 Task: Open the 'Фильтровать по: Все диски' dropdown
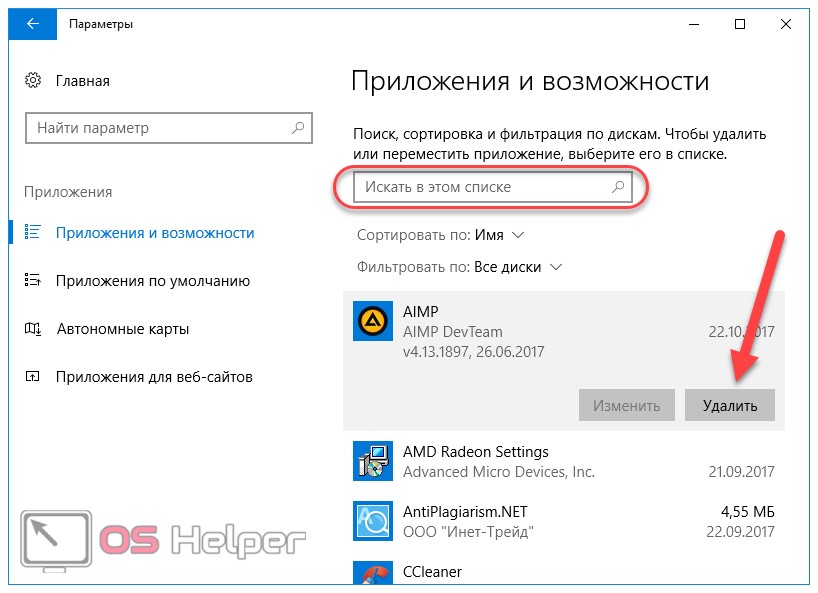tap(459, 267)
